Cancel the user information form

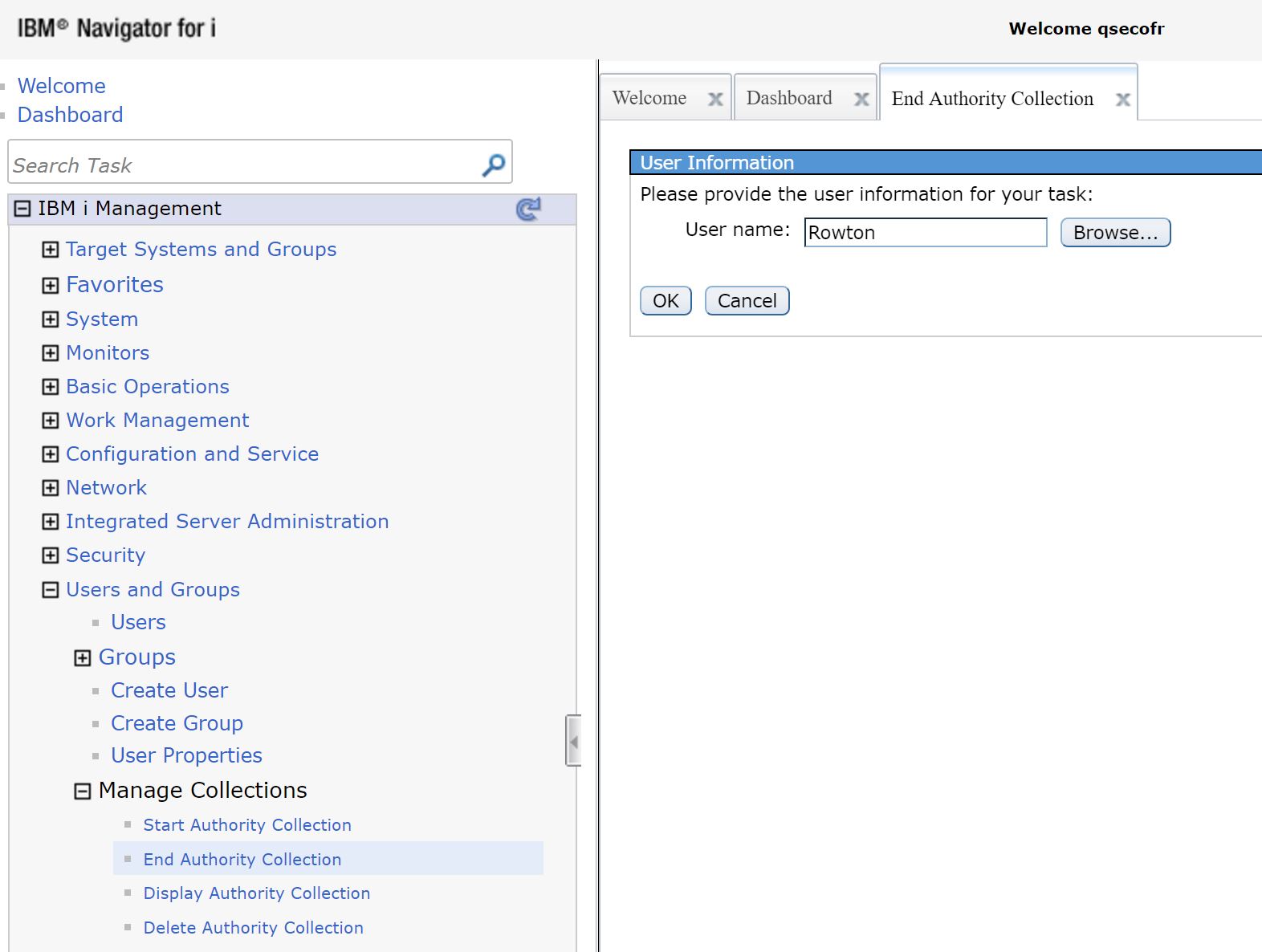coord(747,301)
